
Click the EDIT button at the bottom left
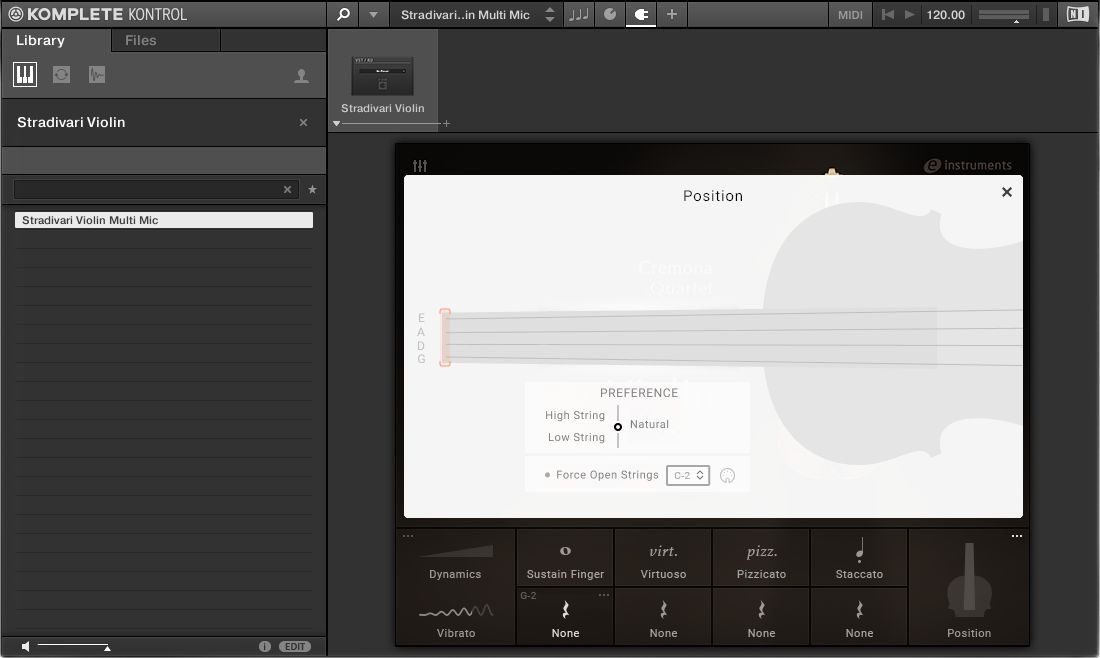294,646
